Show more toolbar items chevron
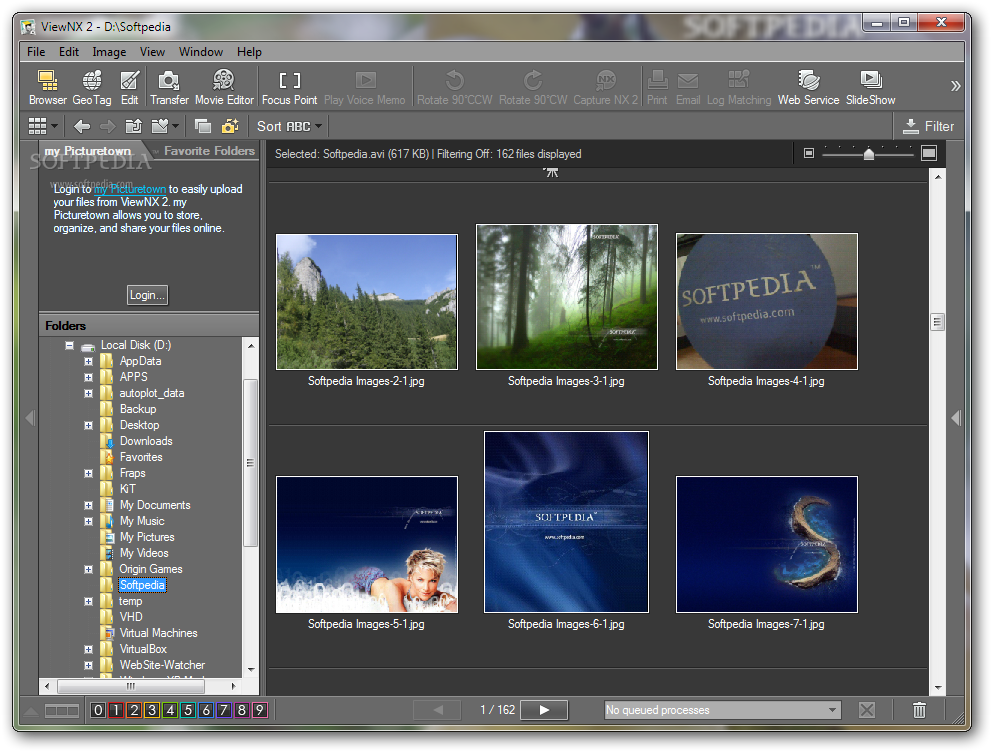Viewport: 992px width, 752px height. tap(955, 86)
